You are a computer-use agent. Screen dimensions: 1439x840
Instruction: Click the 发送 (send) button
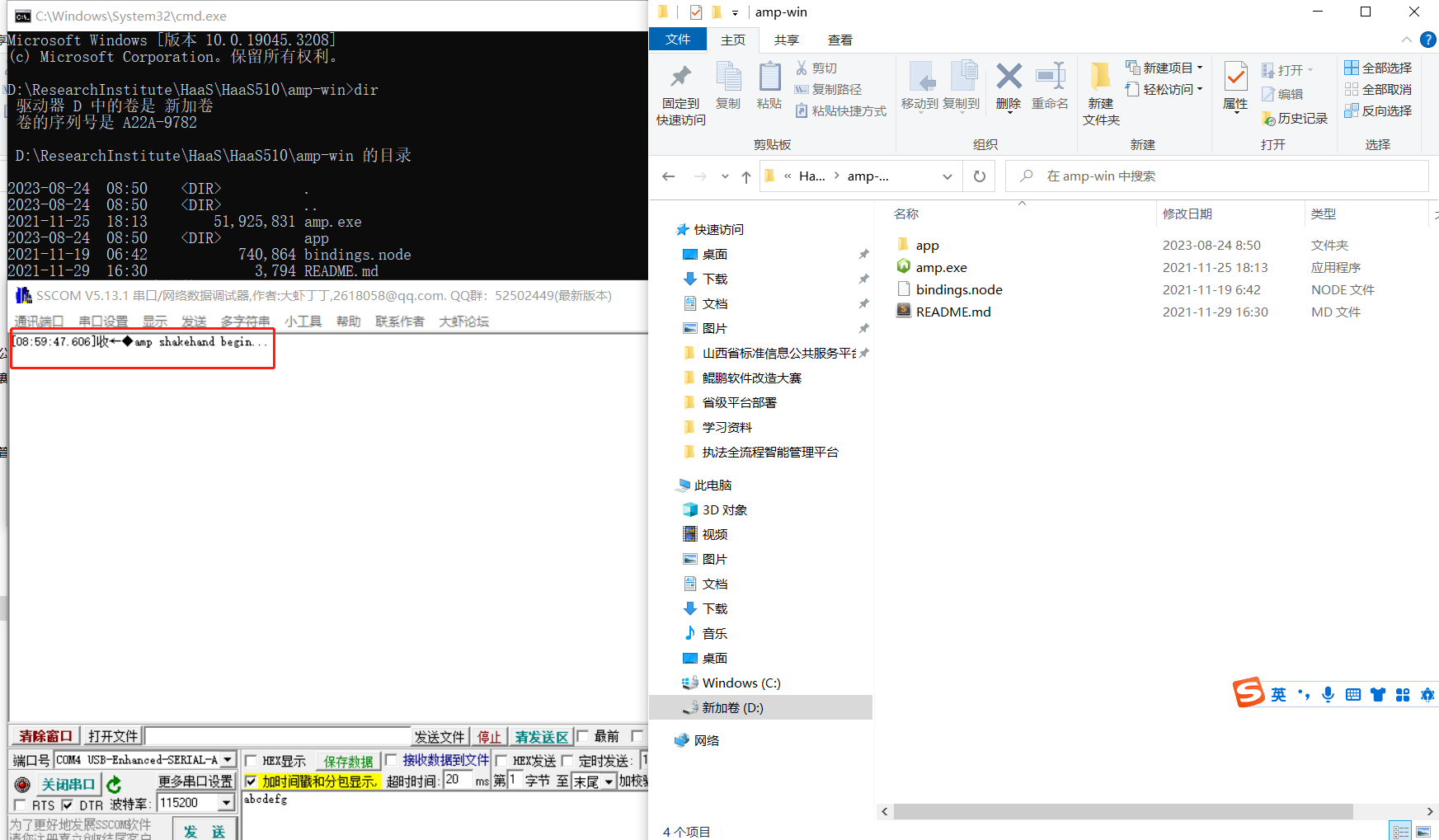[205, 830]
